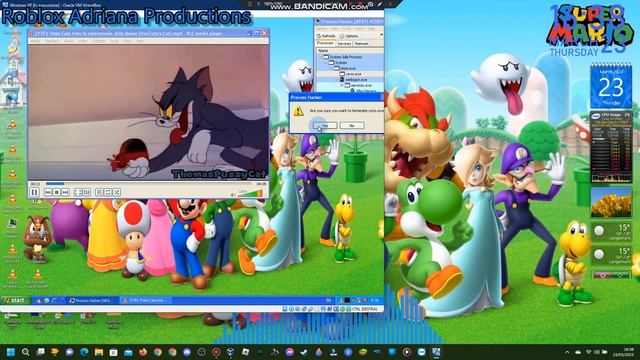Toggle VLC loop mode
This screenshot has width=640, height=360.
108,192
